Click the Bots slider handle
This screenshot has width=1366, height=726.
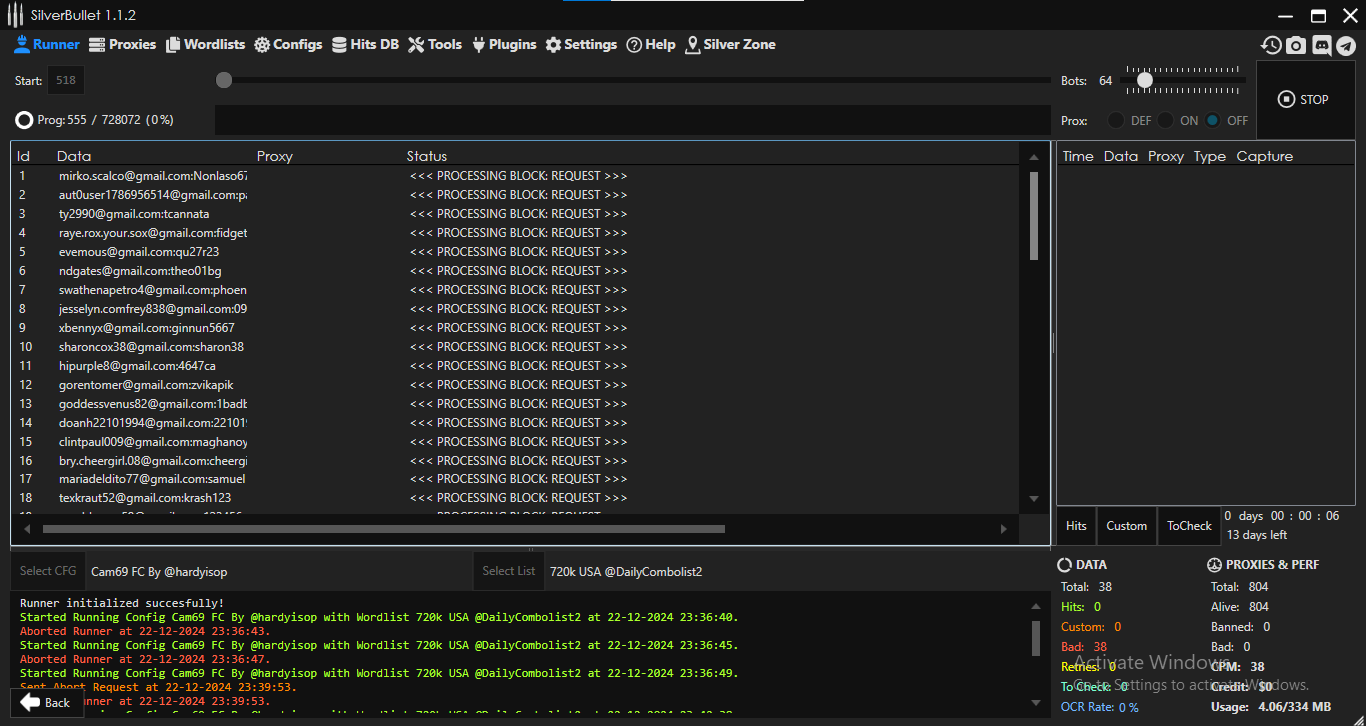(x=1145, y=80)
